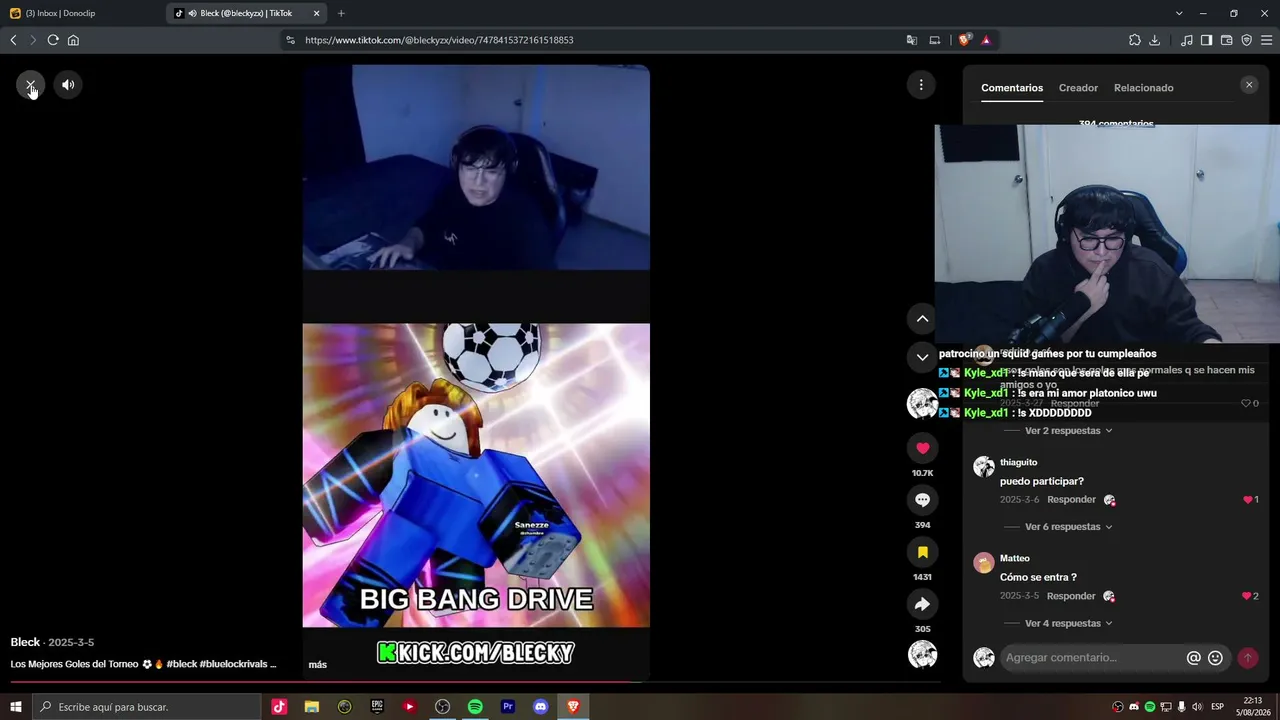This screenshot has height=720, width=1280.
Task: Reply to Matteo's comment
Action: tap(1071, 596)
